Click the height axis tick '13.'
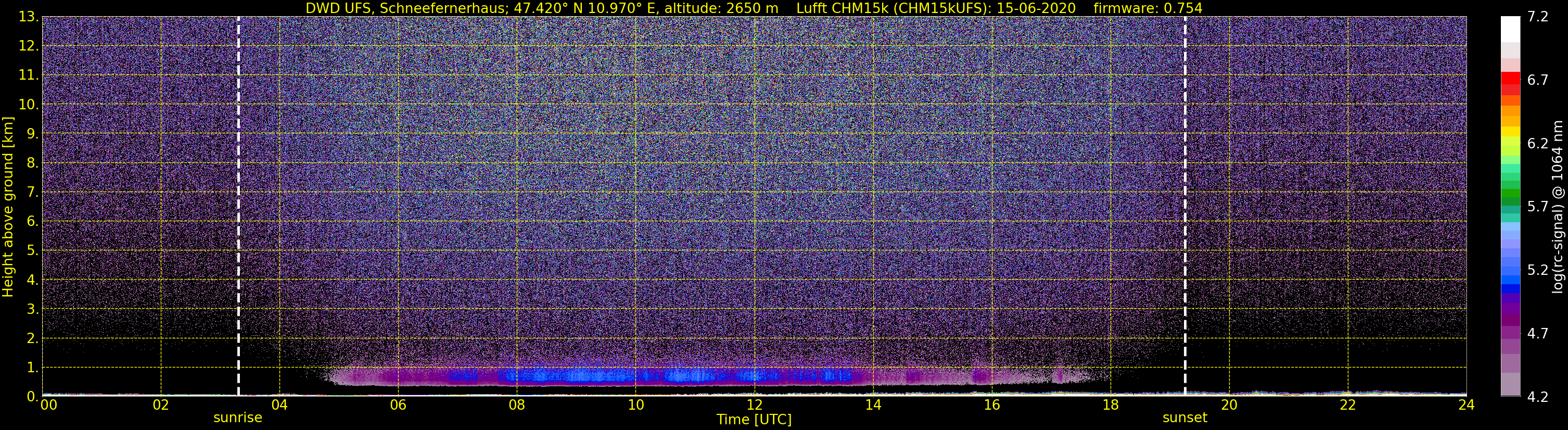Screen dimensions: 1568x430 (28, 17)
